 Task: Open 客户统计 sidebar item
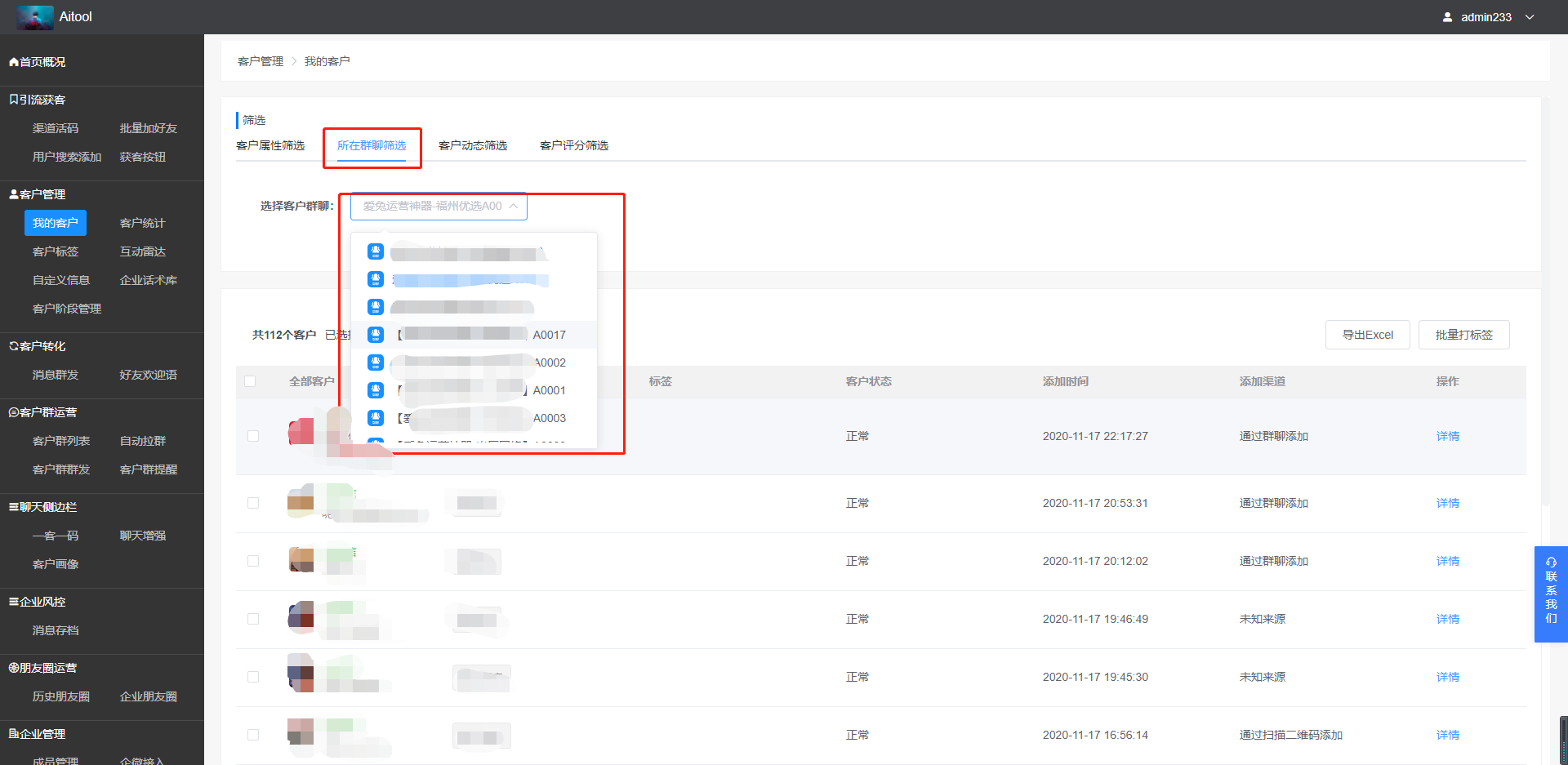coord(143,223)
